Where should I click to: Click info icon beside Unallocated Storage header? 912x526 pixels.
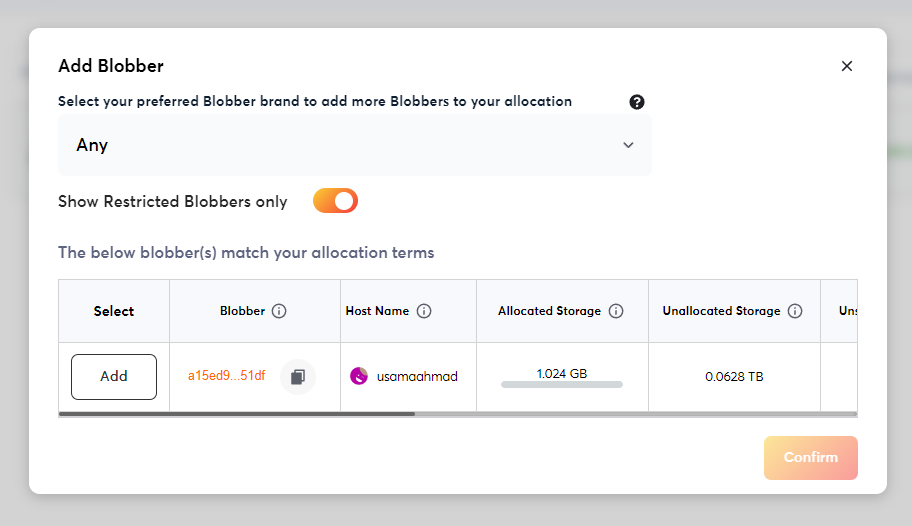point(795,311)
